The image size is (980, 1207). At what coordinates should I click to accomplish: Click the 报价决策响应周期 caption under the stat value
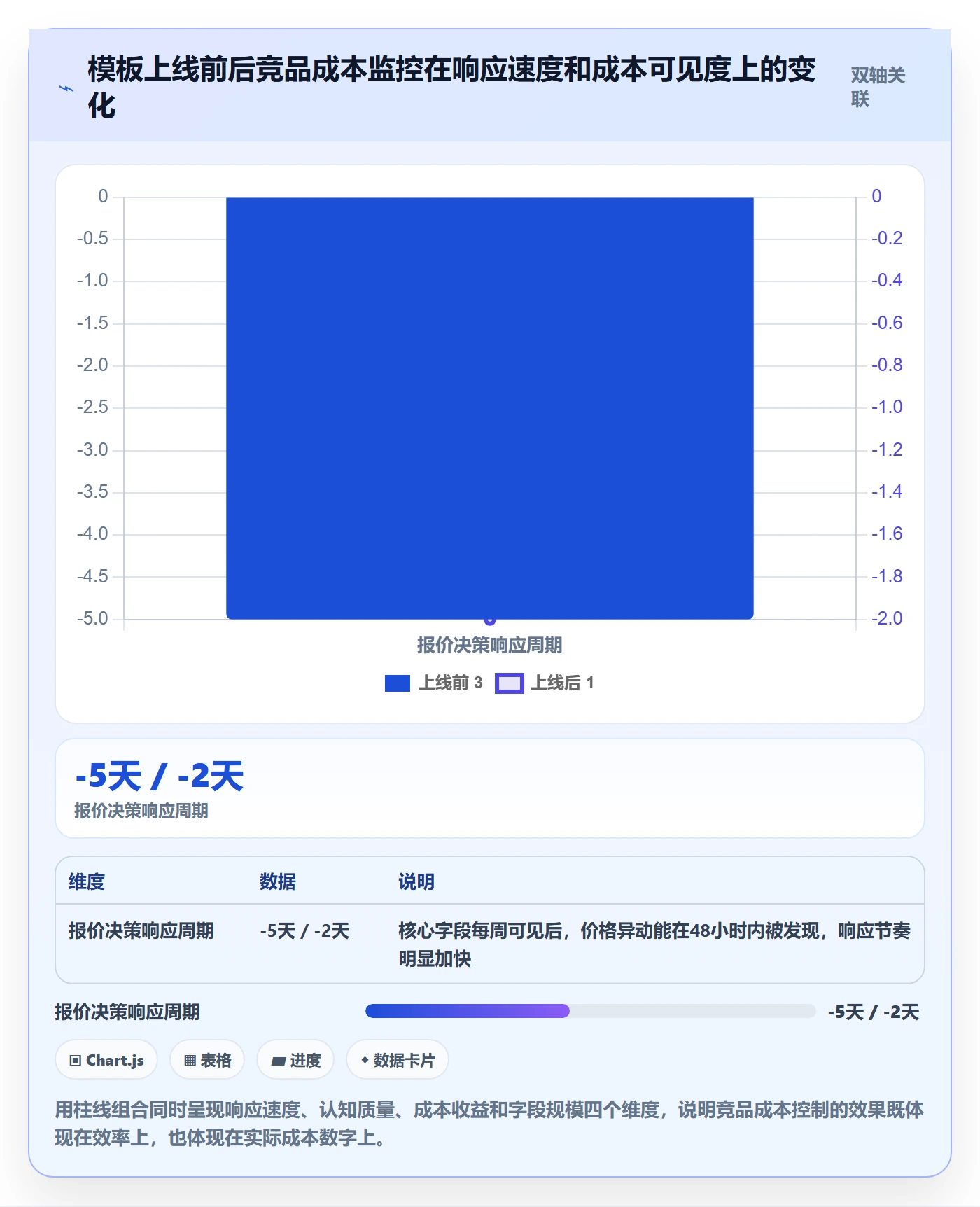click(x=141, y=811)
